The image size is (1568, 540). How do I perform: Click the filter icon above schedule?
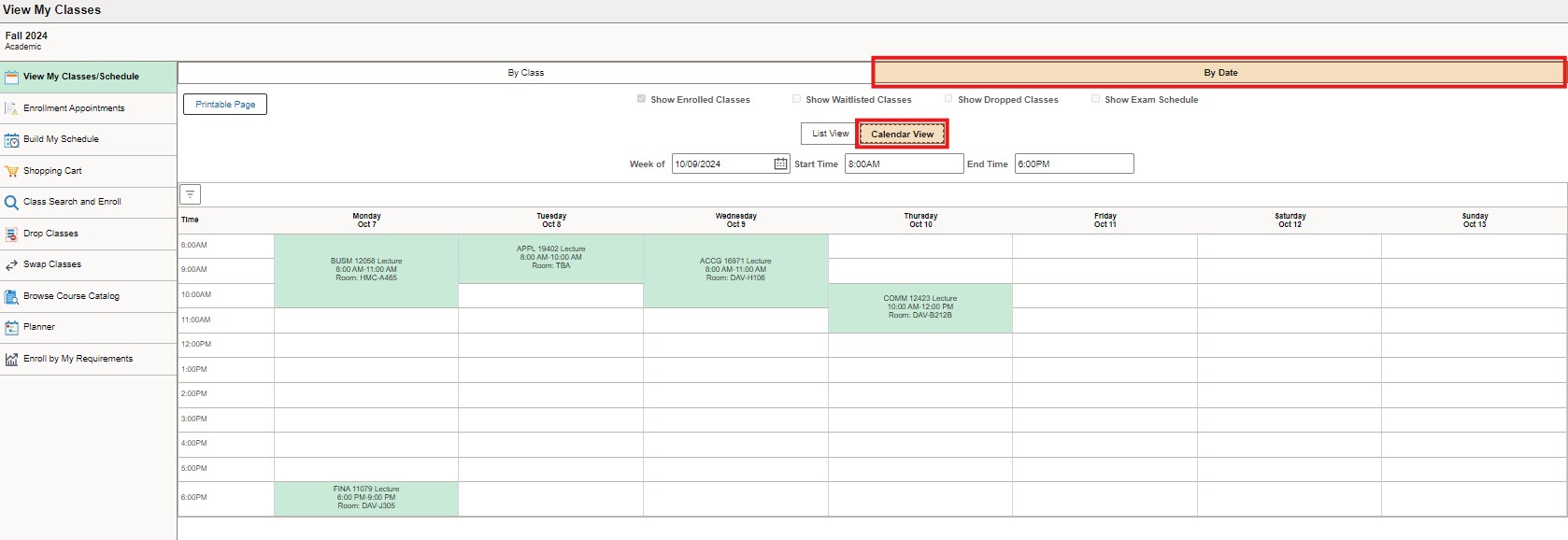[190, 194]
